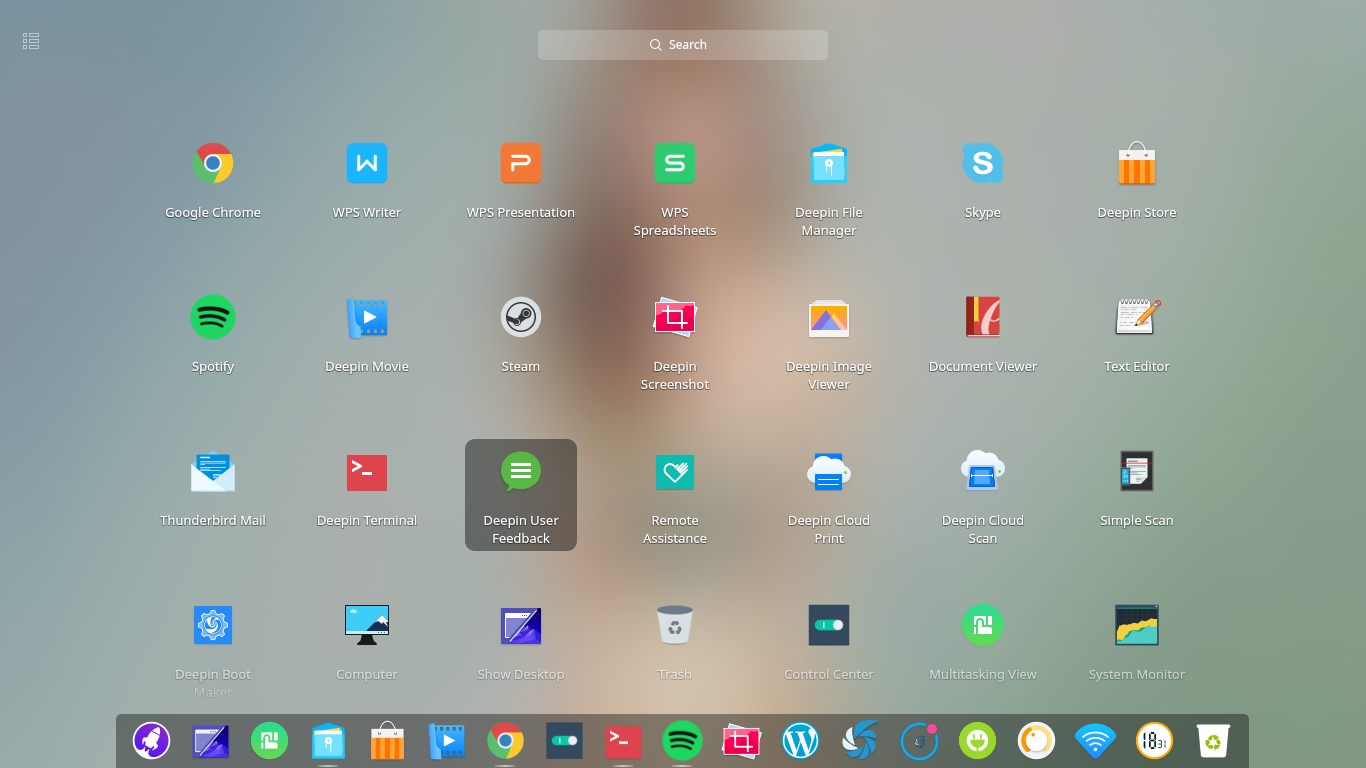Launch WPS Writer

click(367, 163)
